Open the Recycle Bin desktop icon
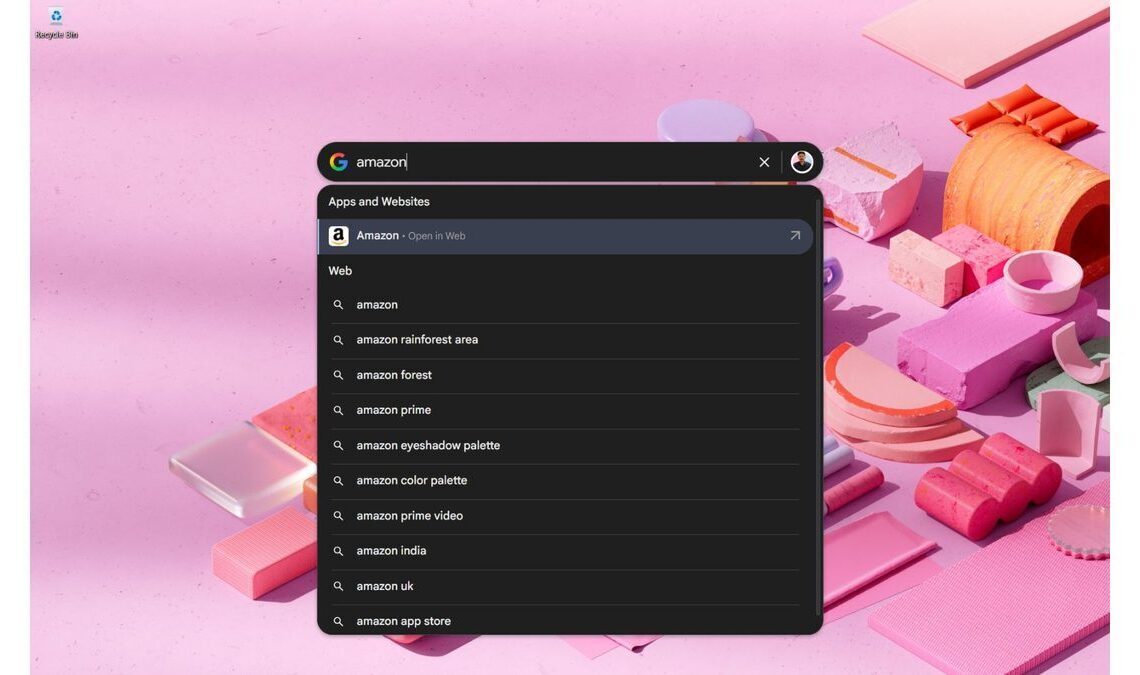The width and height of the screenshot is (1140, 675). 56,23
